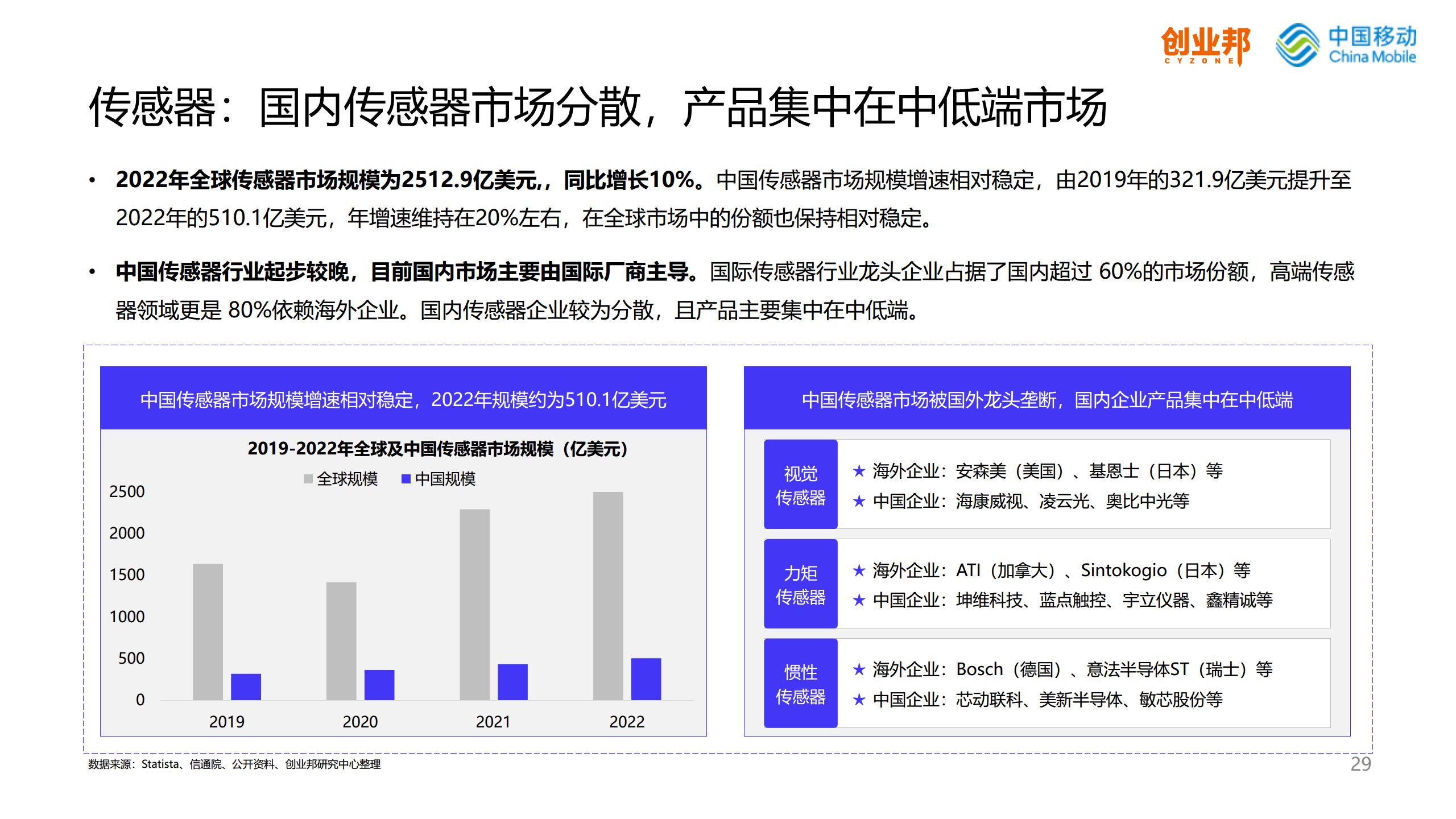Click the gray 全球规模 legend swatch

tap(308, 479)
